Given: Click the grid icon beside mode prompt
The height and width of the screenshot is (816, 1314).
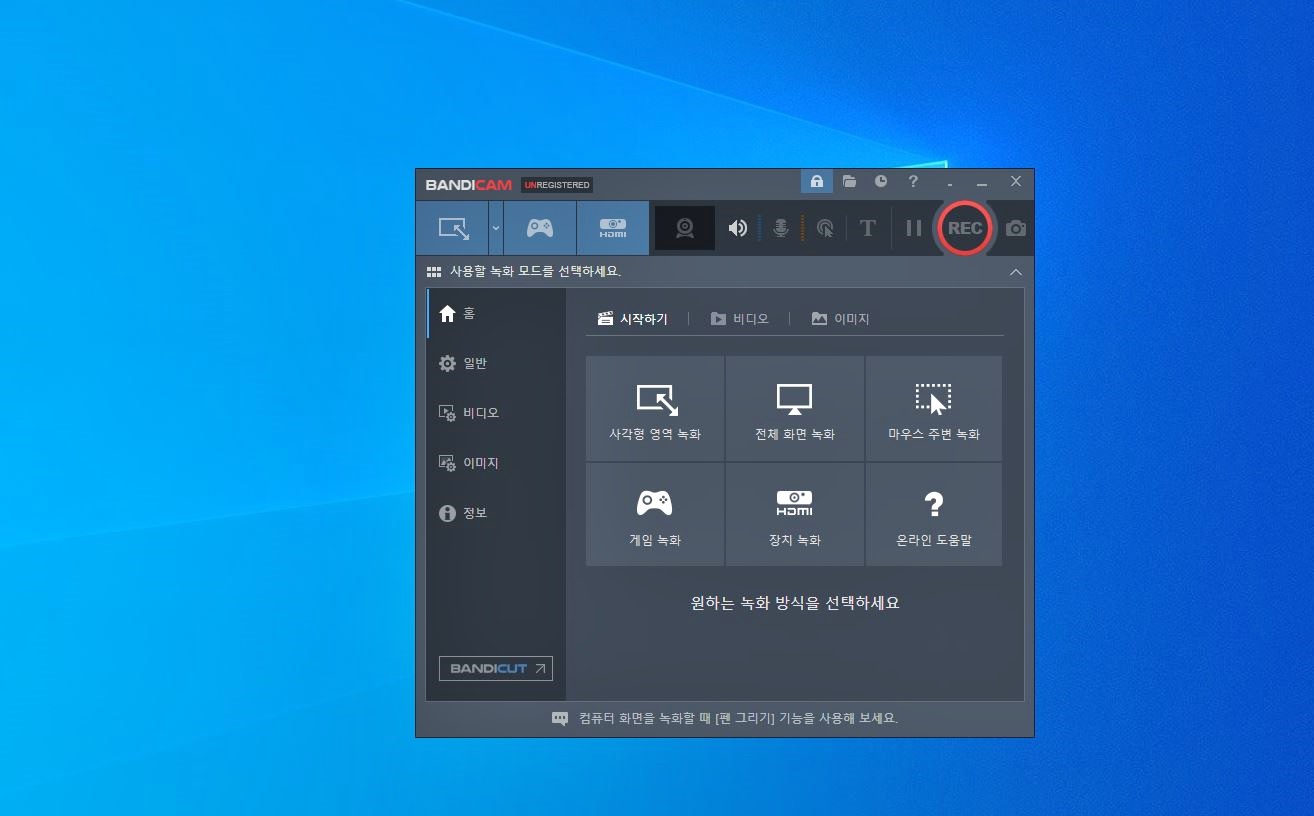Looking at the screenshot, I should point(434,272).
